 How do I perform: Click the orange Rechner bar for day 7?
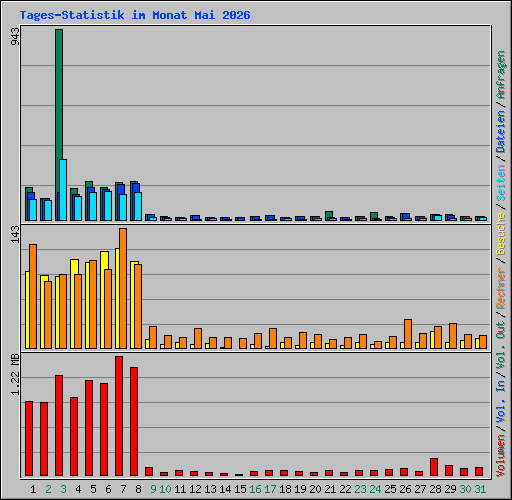tap(123, 289)
